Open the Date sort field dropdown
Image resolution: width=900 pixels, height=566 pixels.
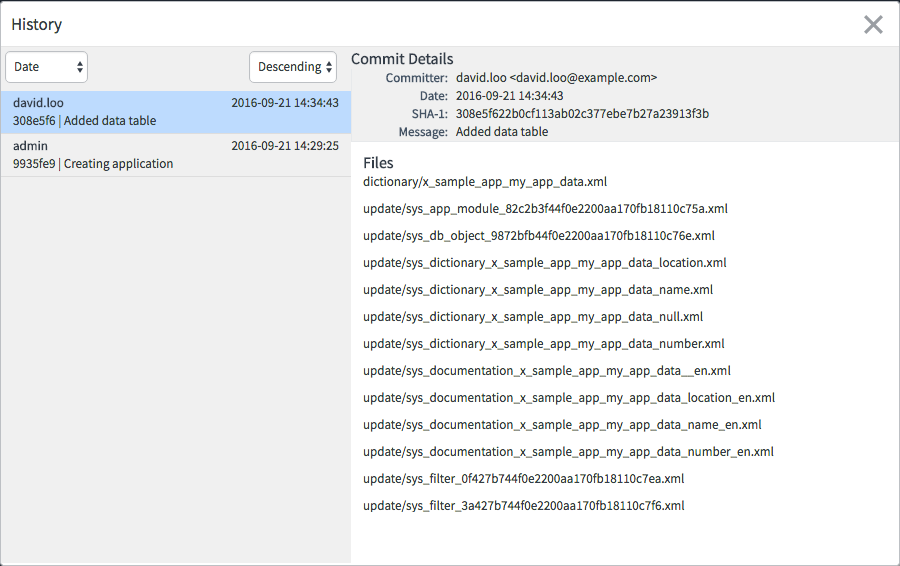click(46, 67)
